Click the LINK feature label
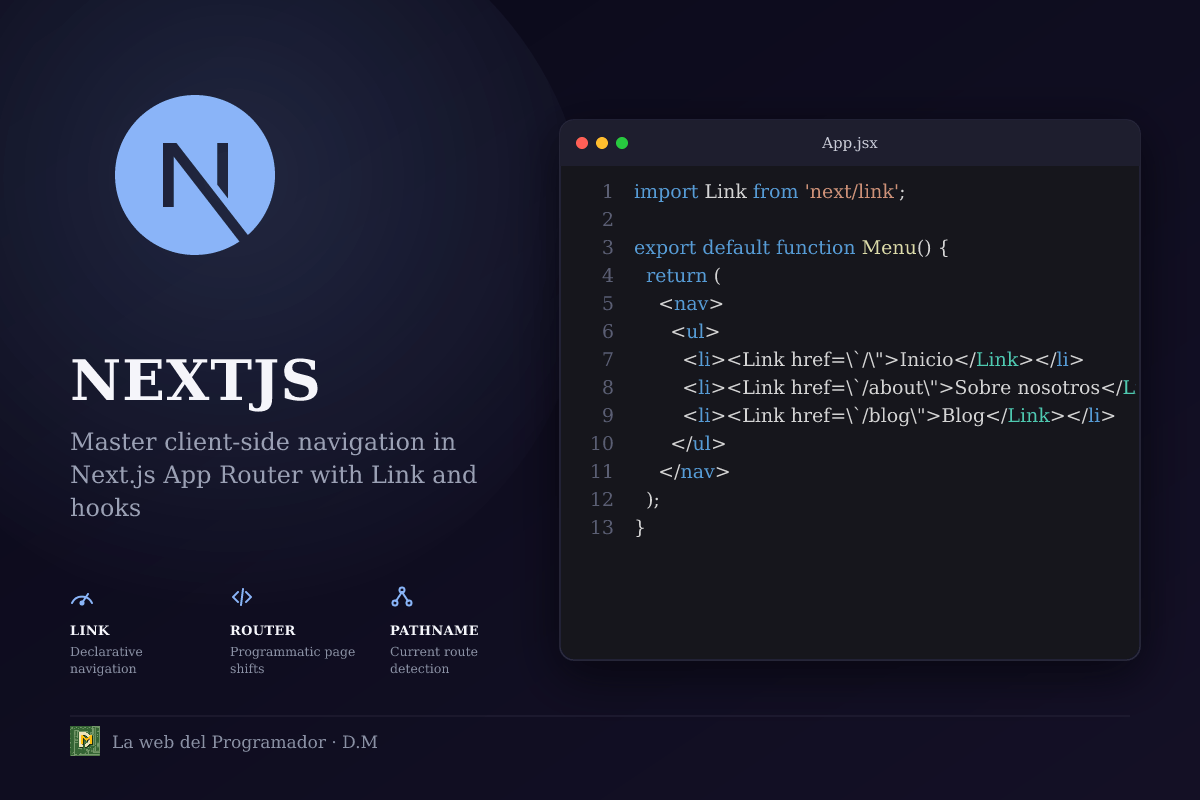1200x800 pixels. point(90,630)
